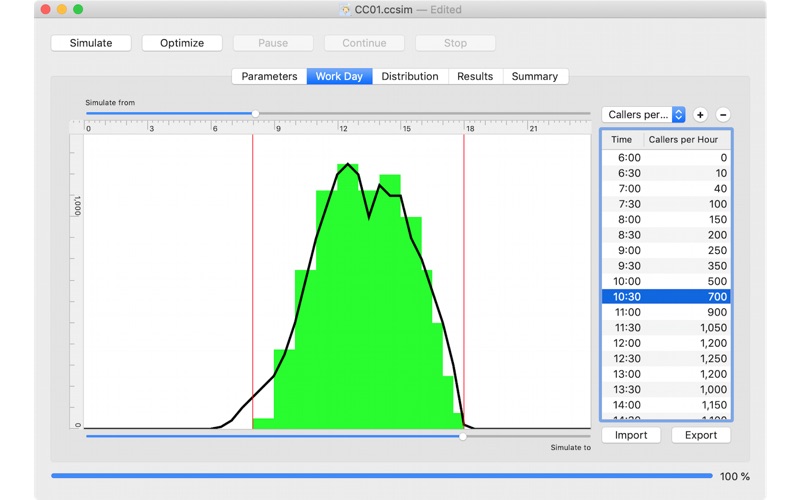Select the 6:30 row

(x=666, y=173)
